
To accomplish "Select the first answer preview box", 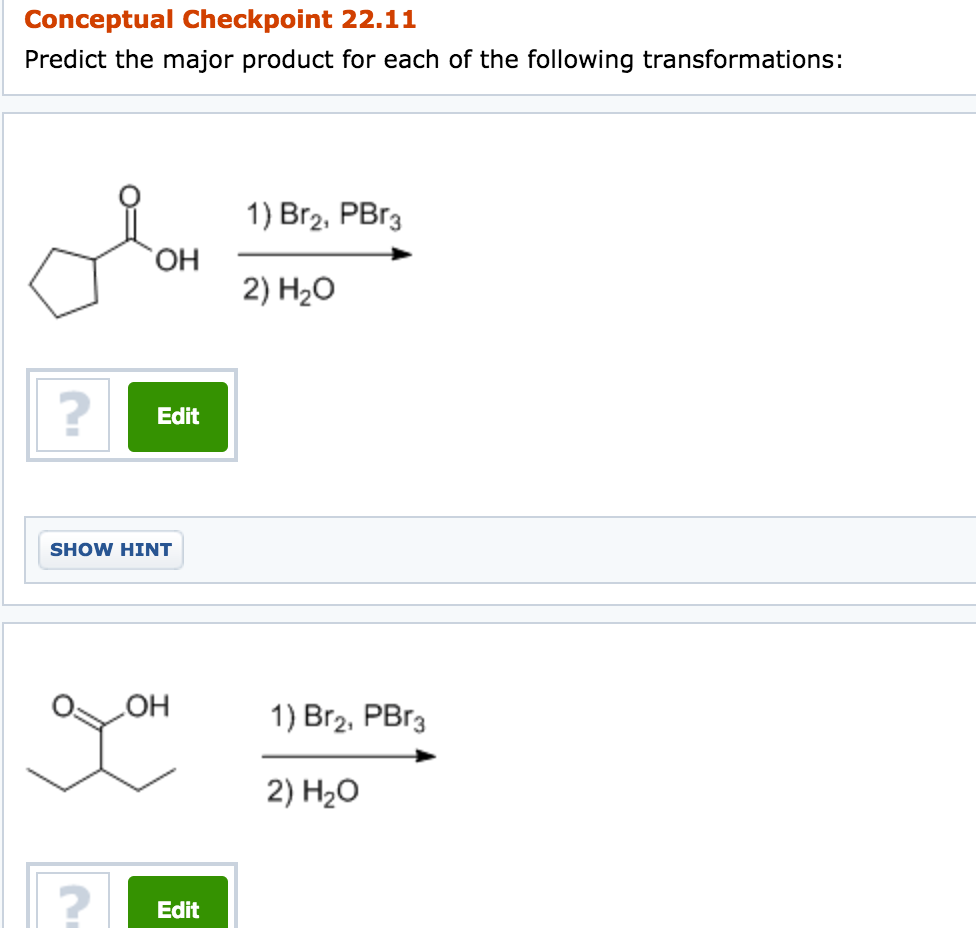I will 131,416.
